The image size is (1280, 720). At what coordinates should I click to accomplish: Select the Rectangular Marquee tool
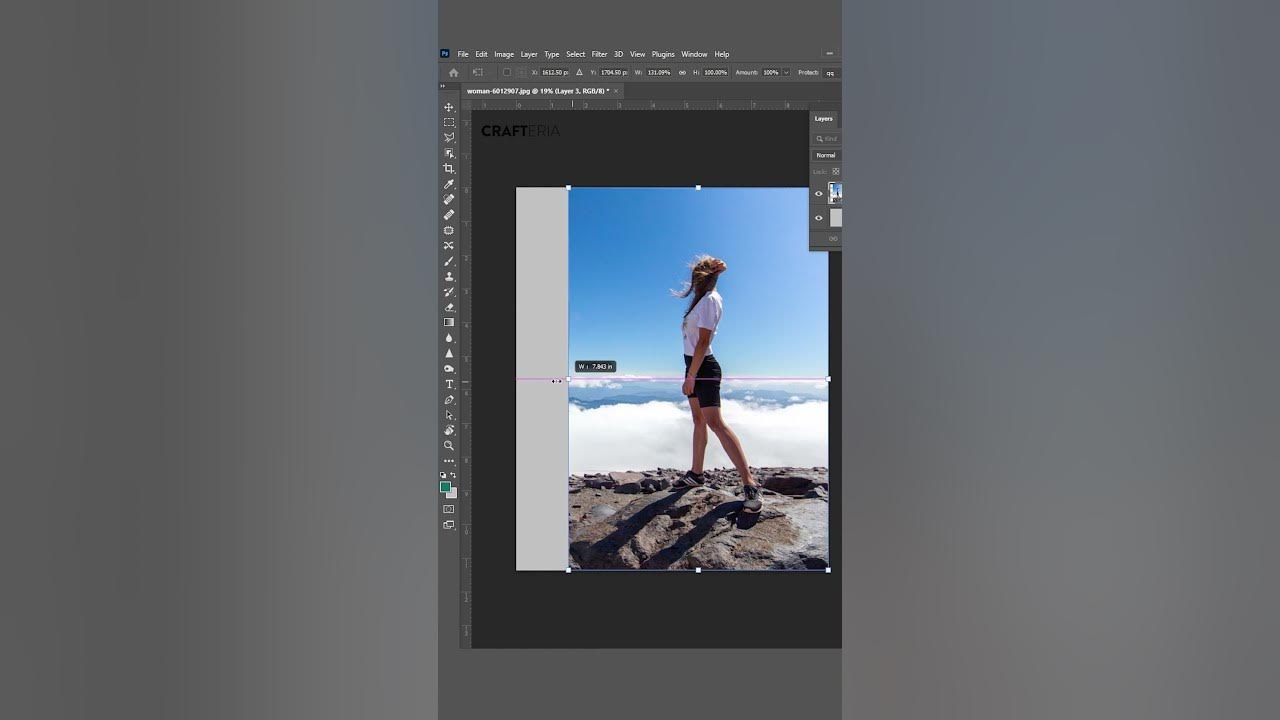point(449,122)
